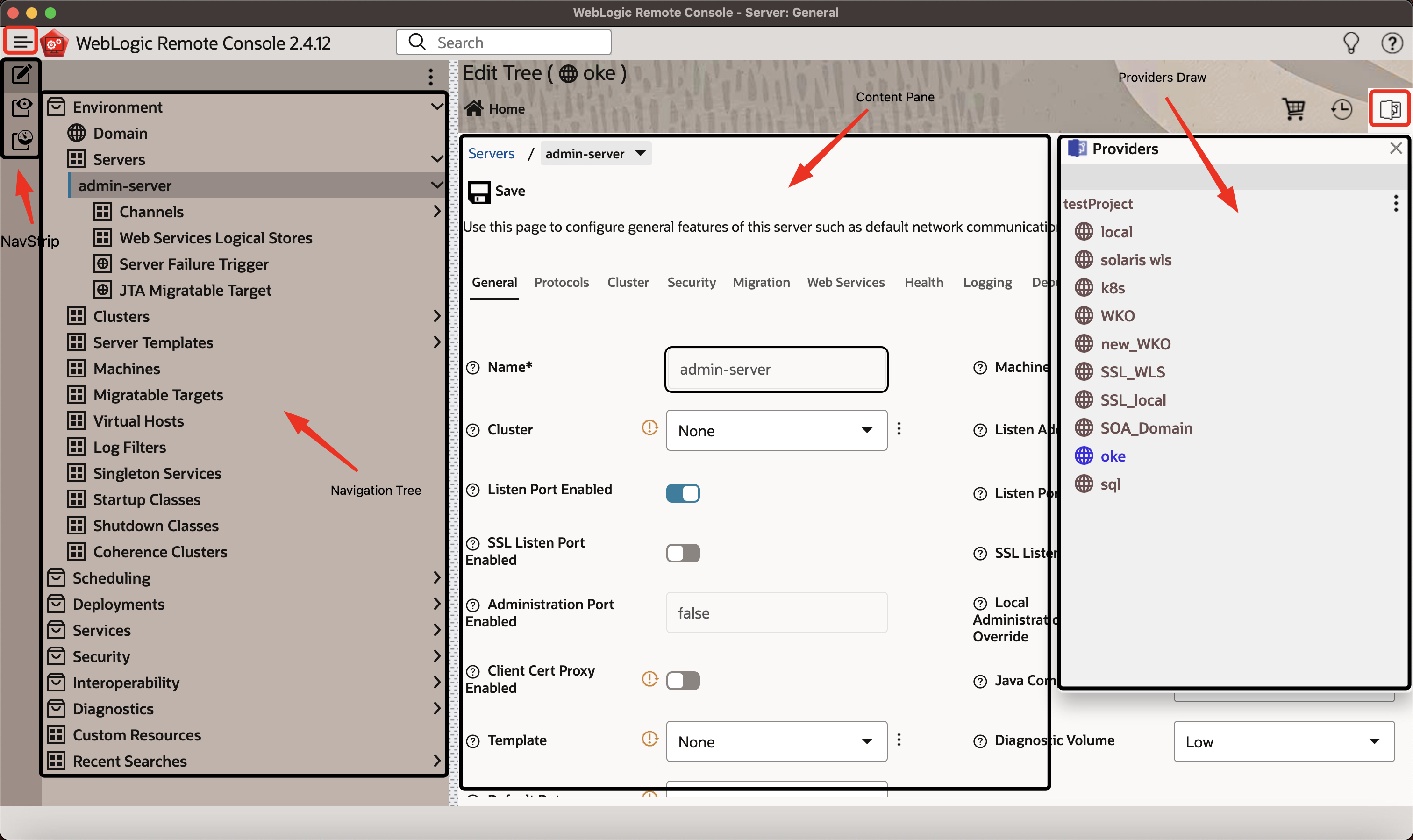Toggle the Providers drawer icon

1389,109
